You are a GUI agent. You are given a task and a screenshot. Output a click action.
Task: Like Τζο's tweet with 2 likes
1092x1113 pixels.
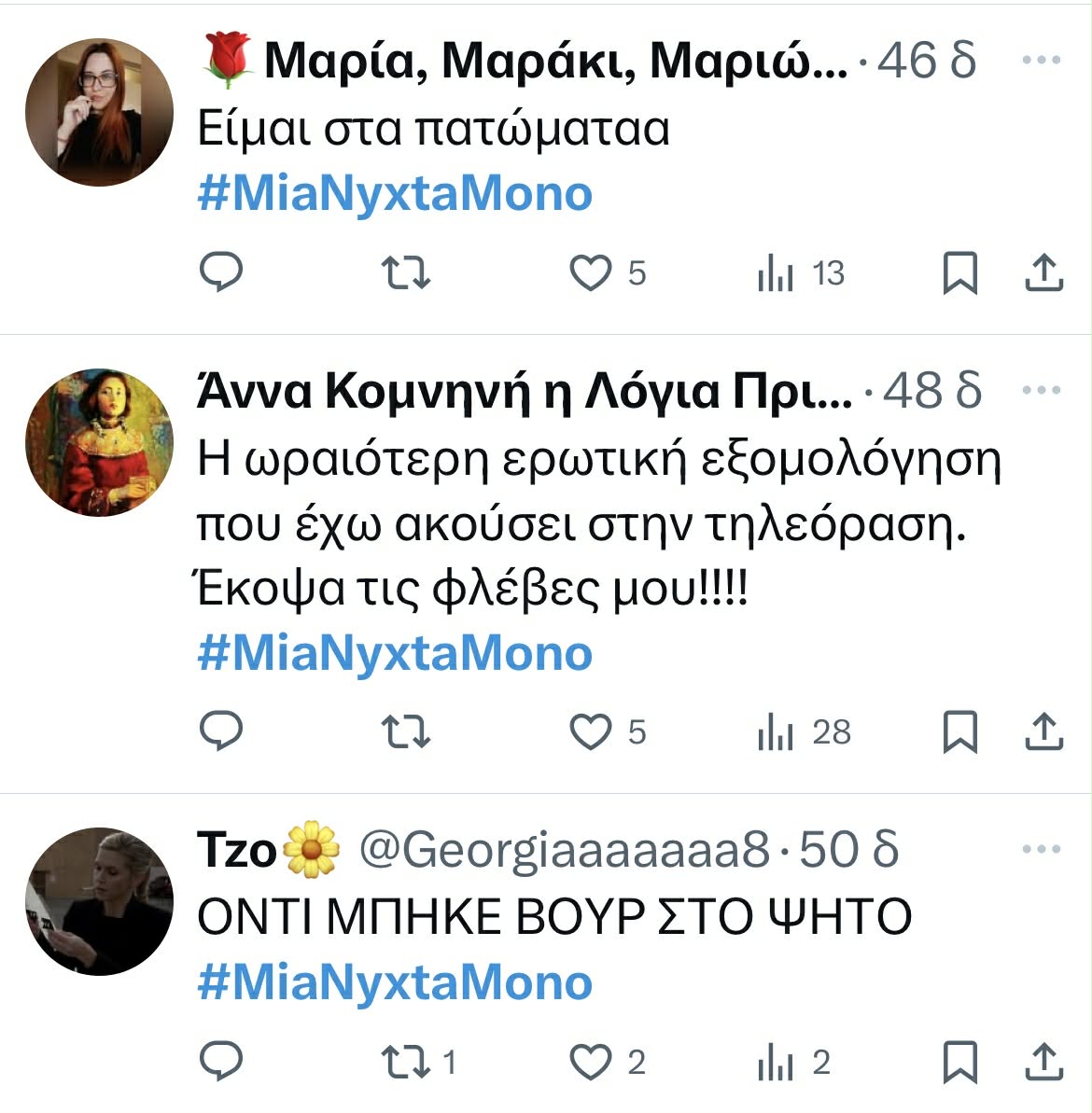(x=590, y=1062)
